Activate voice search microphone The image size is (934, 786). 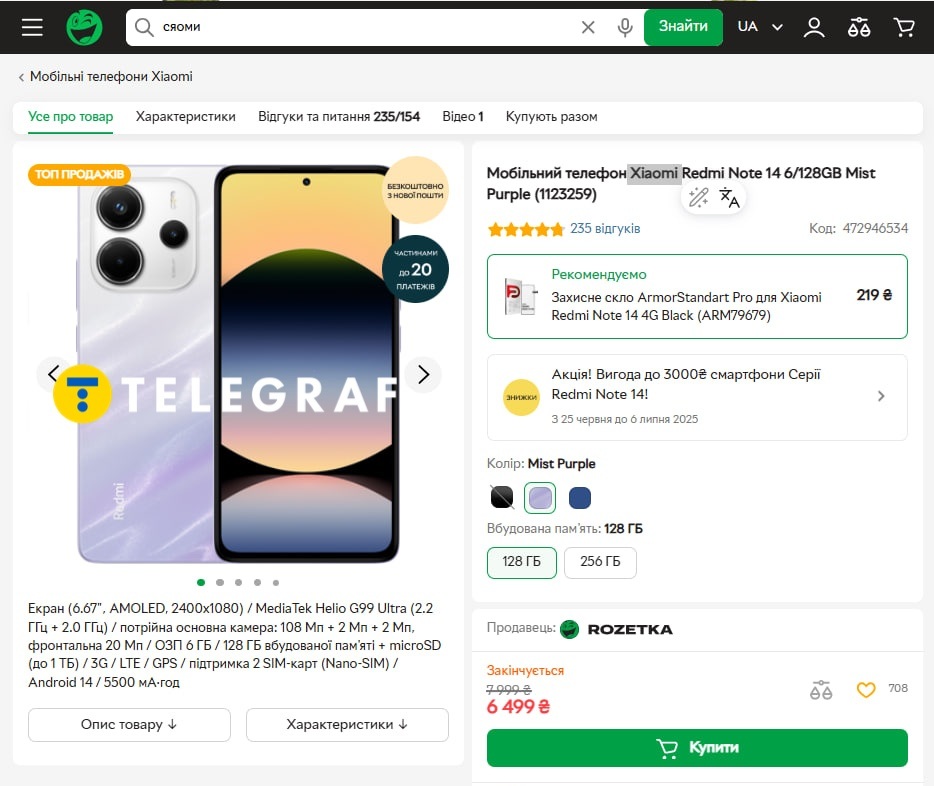click(625, 27)
